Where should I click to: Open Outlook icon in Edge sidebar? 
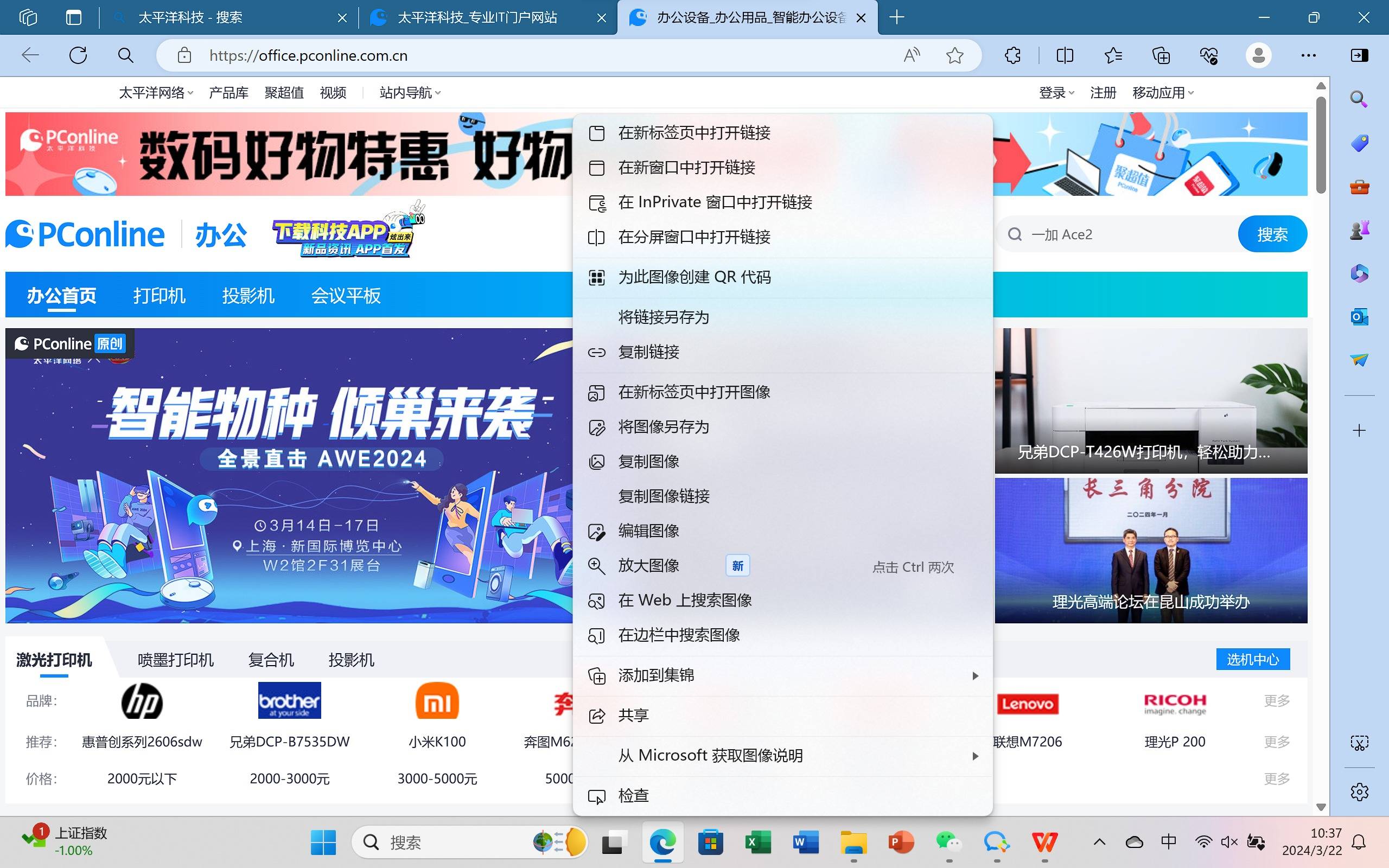1359,316
